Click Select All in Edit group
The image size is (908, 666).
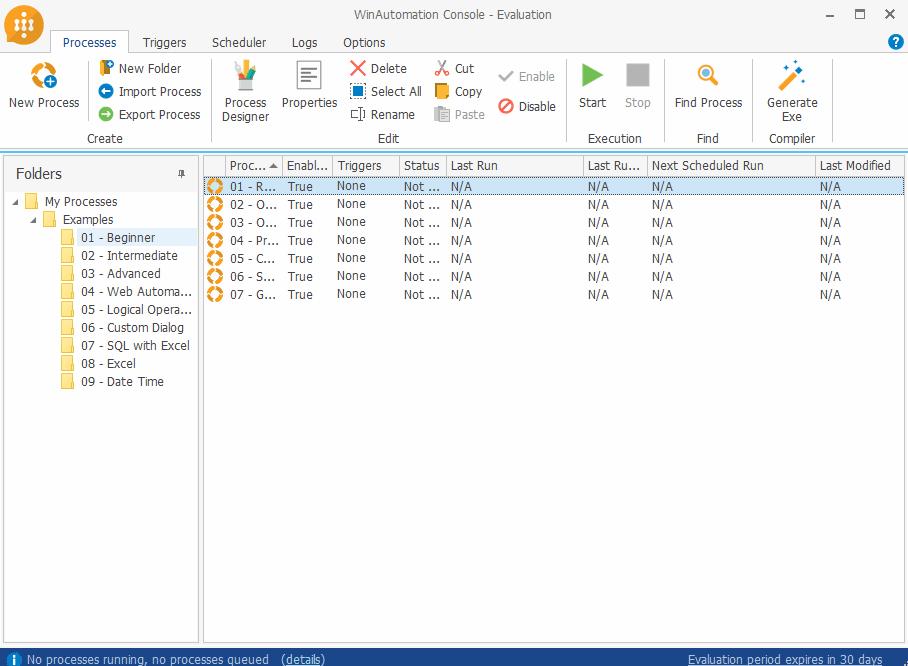pyautogui.click(x=386, y=92)
